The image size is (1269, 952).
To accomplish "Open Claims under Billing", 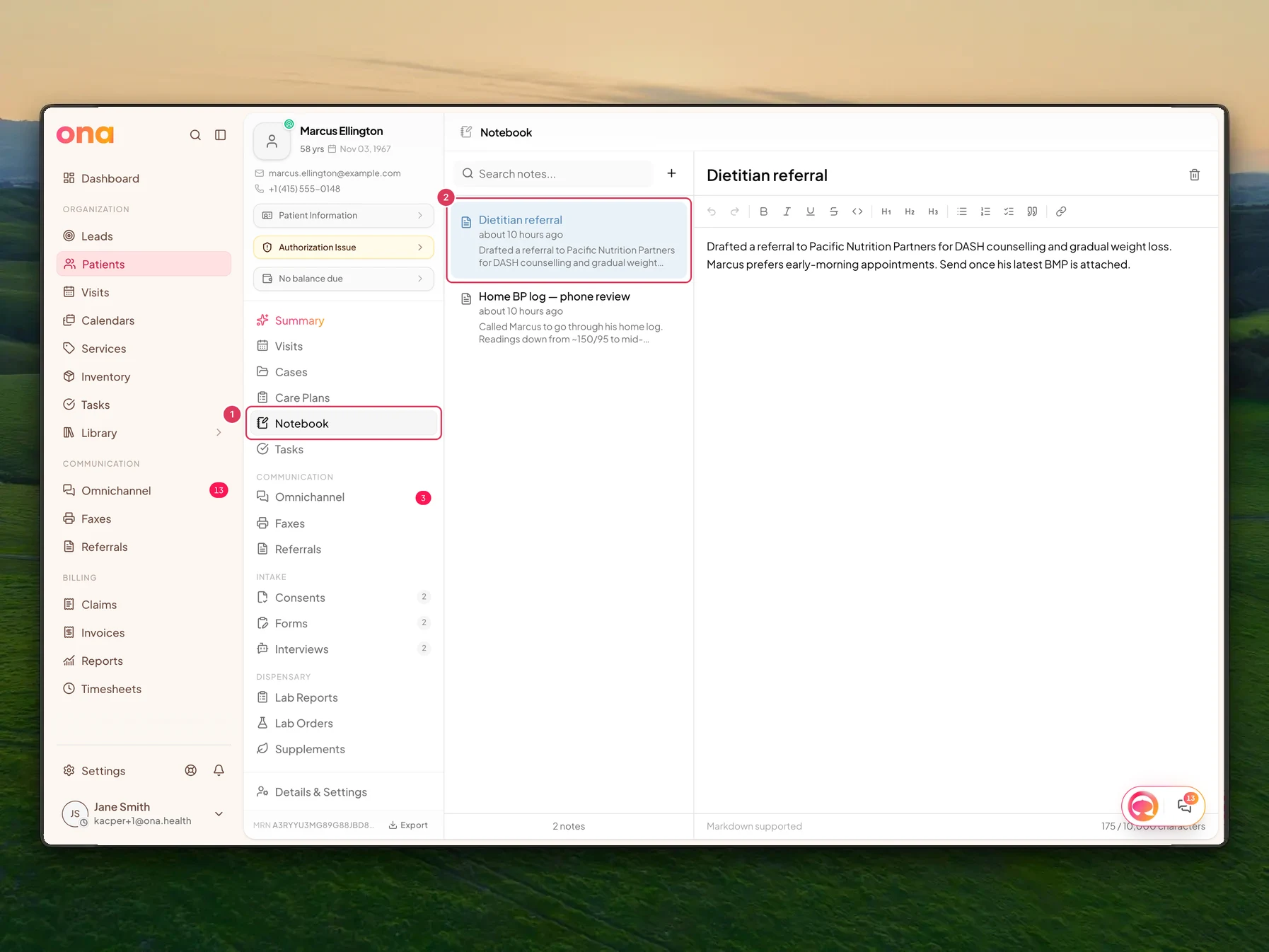I will (144, 605).
